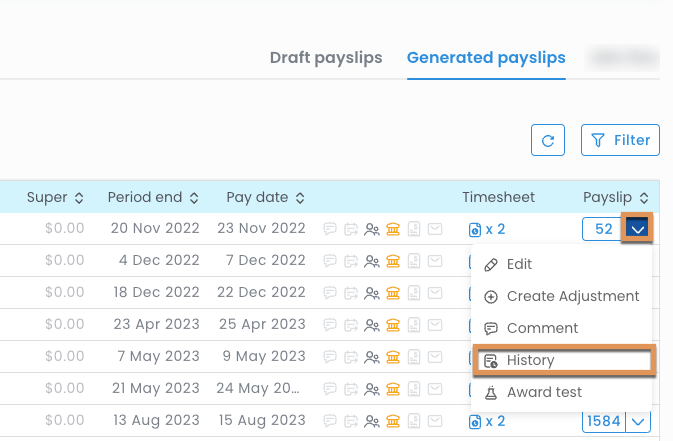
Task: Open payslip 1584 link
Action: [x=604, y=422]
